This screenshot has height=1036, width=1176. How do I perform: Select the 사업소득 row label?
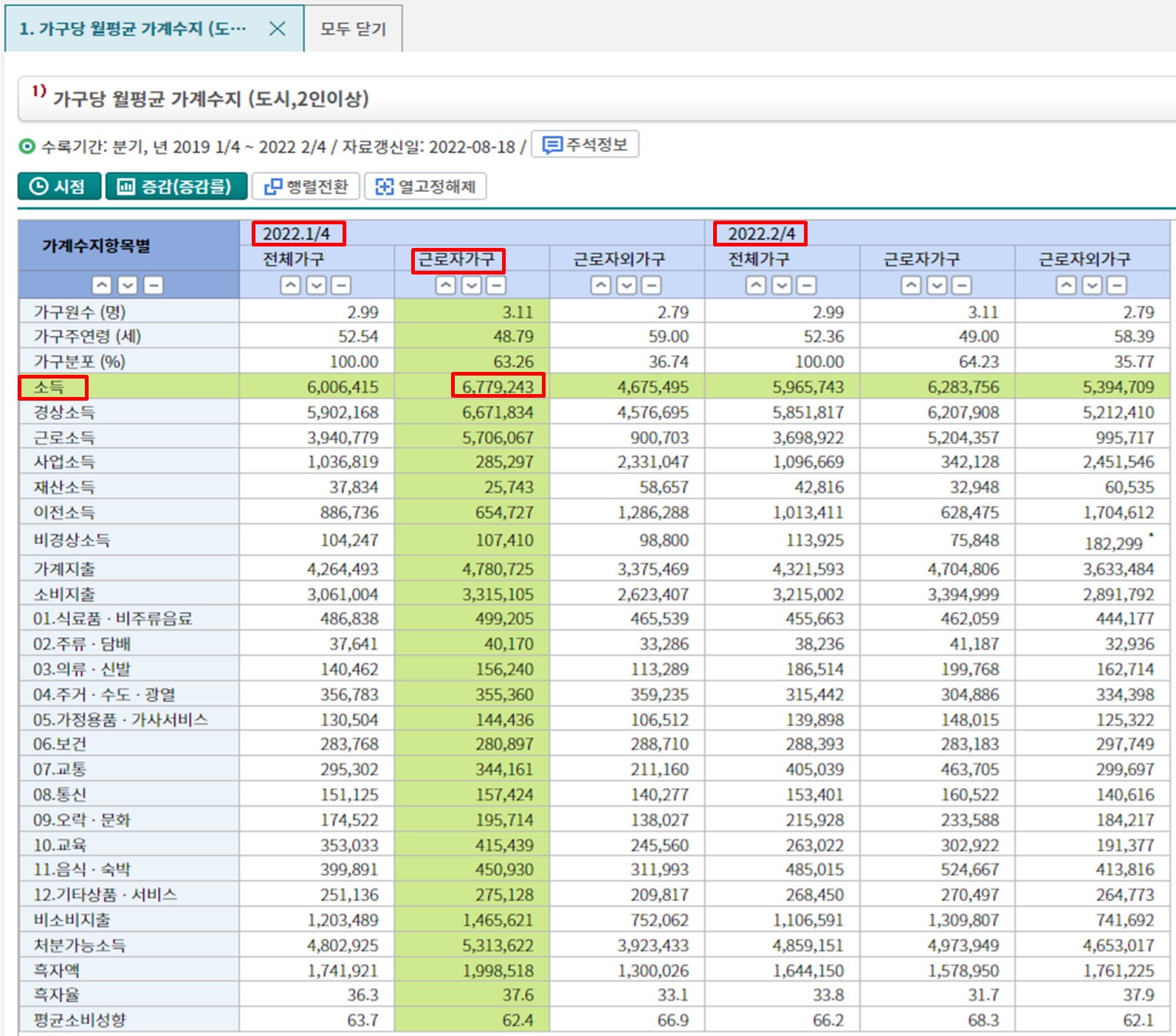[x=64, y=462]
